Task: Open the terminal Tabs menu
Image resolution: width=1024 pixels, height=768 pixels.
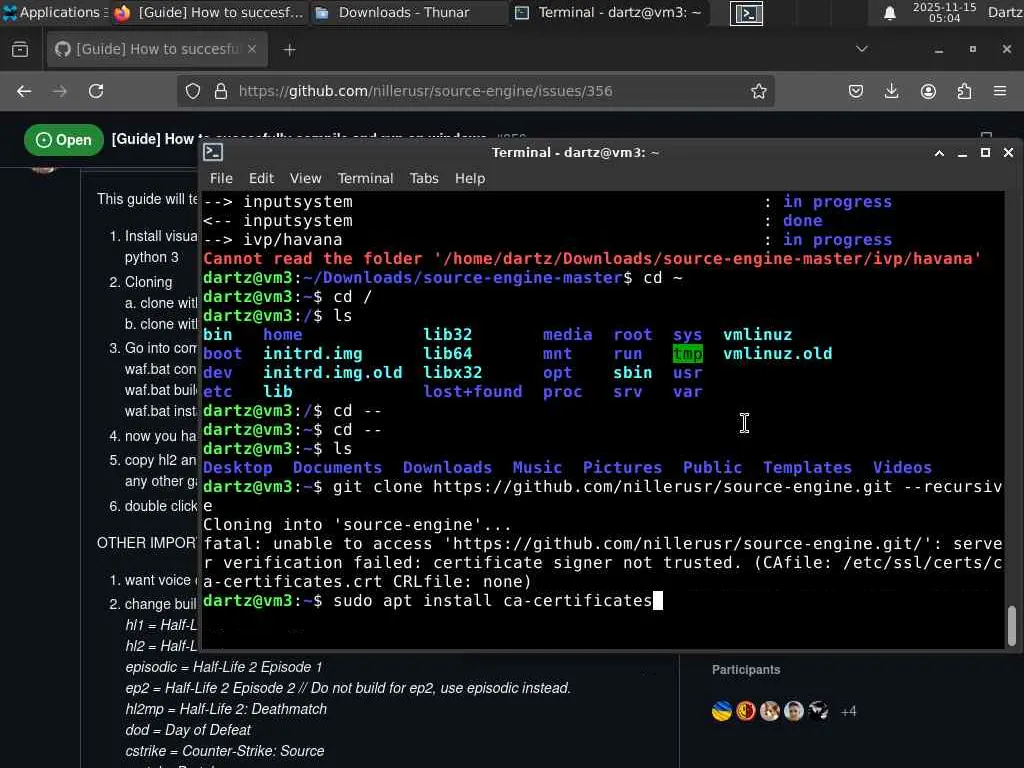Action: click(424, 178)
